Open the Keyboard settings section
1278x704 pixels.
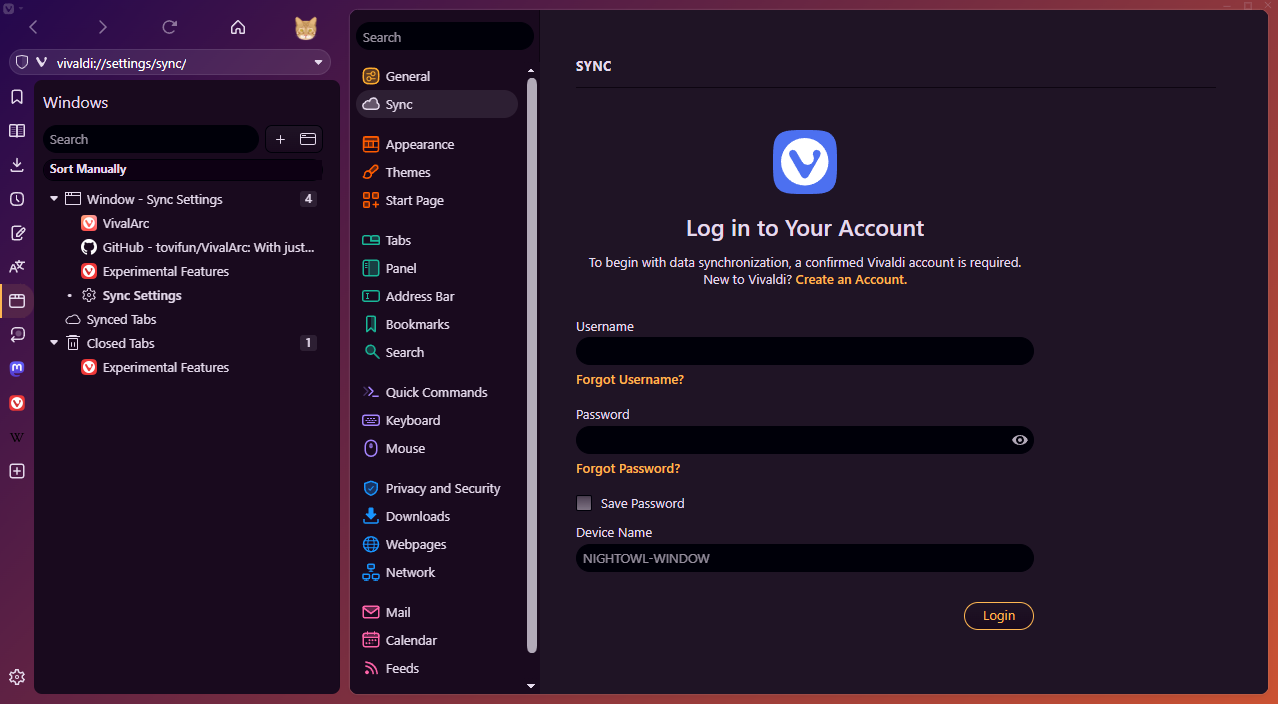[437, 420]
